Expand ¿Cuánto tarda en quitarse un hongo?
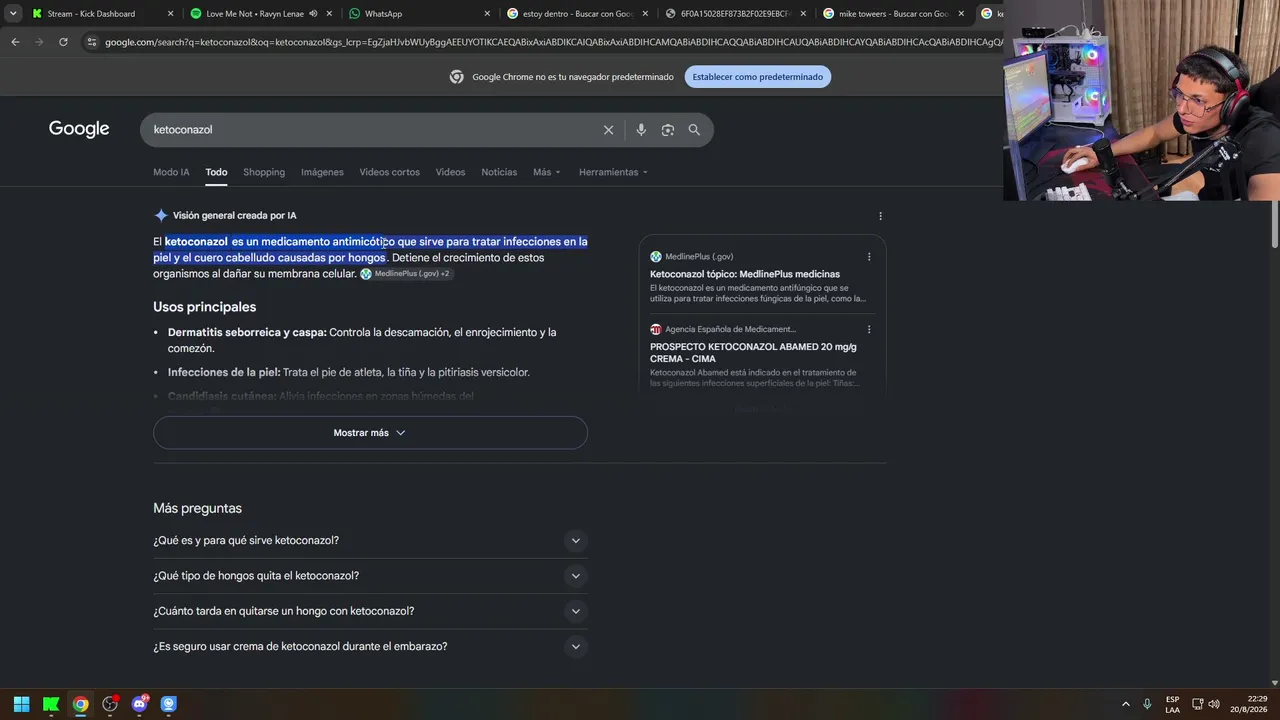 [370, 611]
